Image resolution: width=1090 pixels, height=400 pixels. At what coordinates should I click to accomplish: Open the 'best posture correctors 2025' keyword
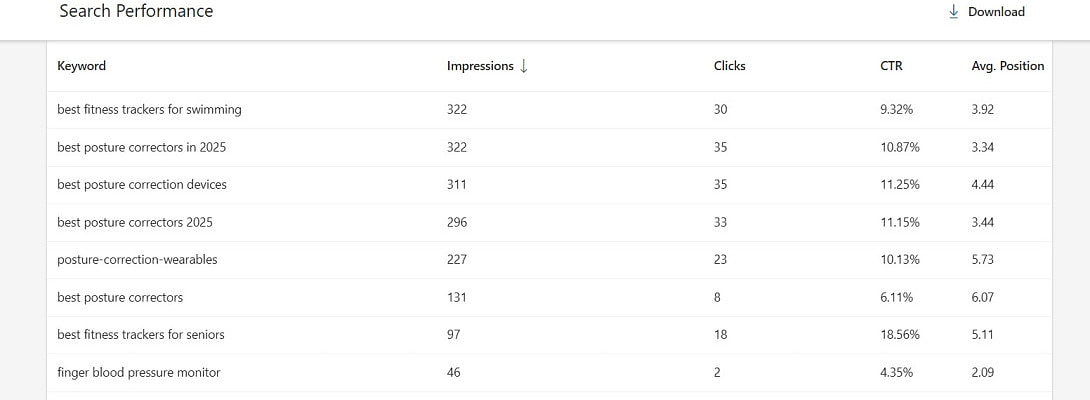click(x=134, y=222)
